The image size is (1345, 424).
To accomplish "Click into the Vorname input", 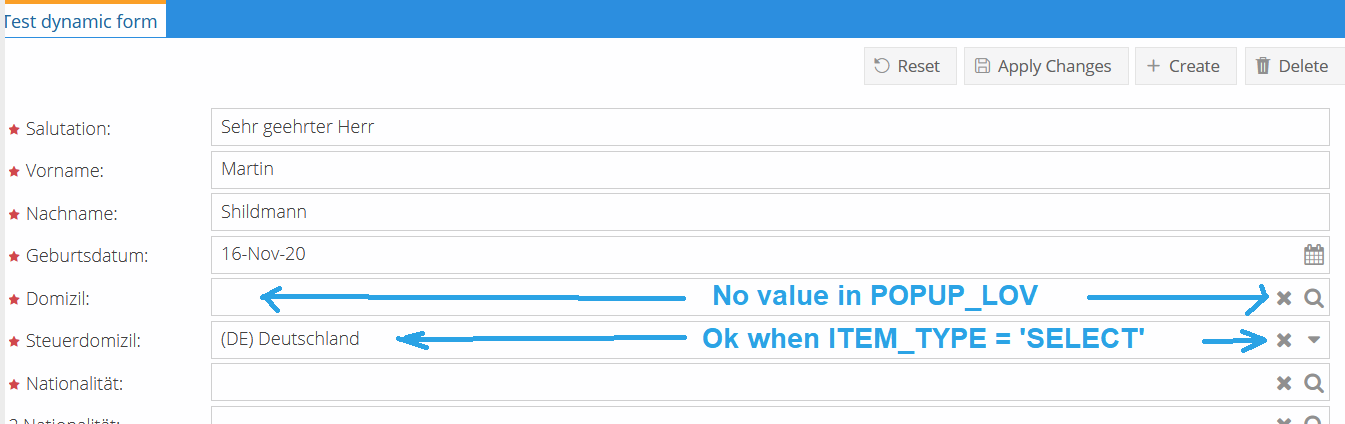I will pyautogui.click(x=770, y=170).
